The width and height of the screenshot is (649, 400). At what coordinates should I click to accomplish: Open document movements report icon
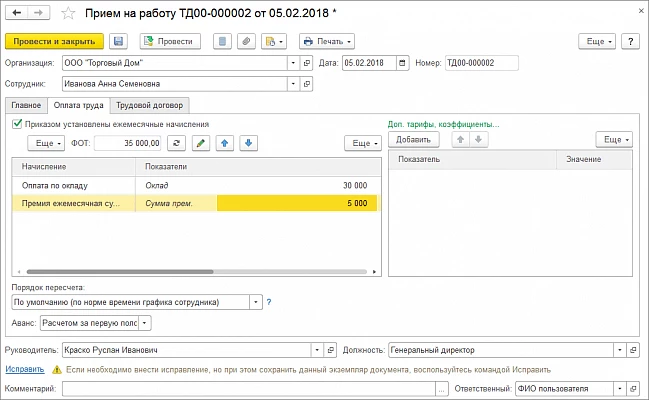(x=222, y=41)
